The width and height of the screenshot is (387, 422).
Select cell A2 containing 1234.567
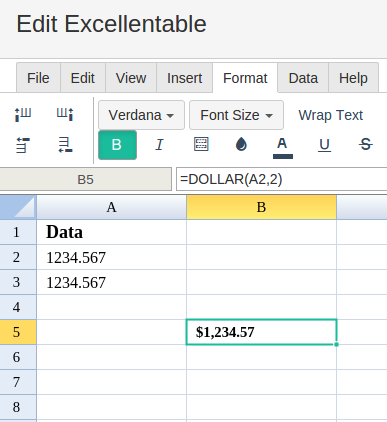[x=111, y=257]
